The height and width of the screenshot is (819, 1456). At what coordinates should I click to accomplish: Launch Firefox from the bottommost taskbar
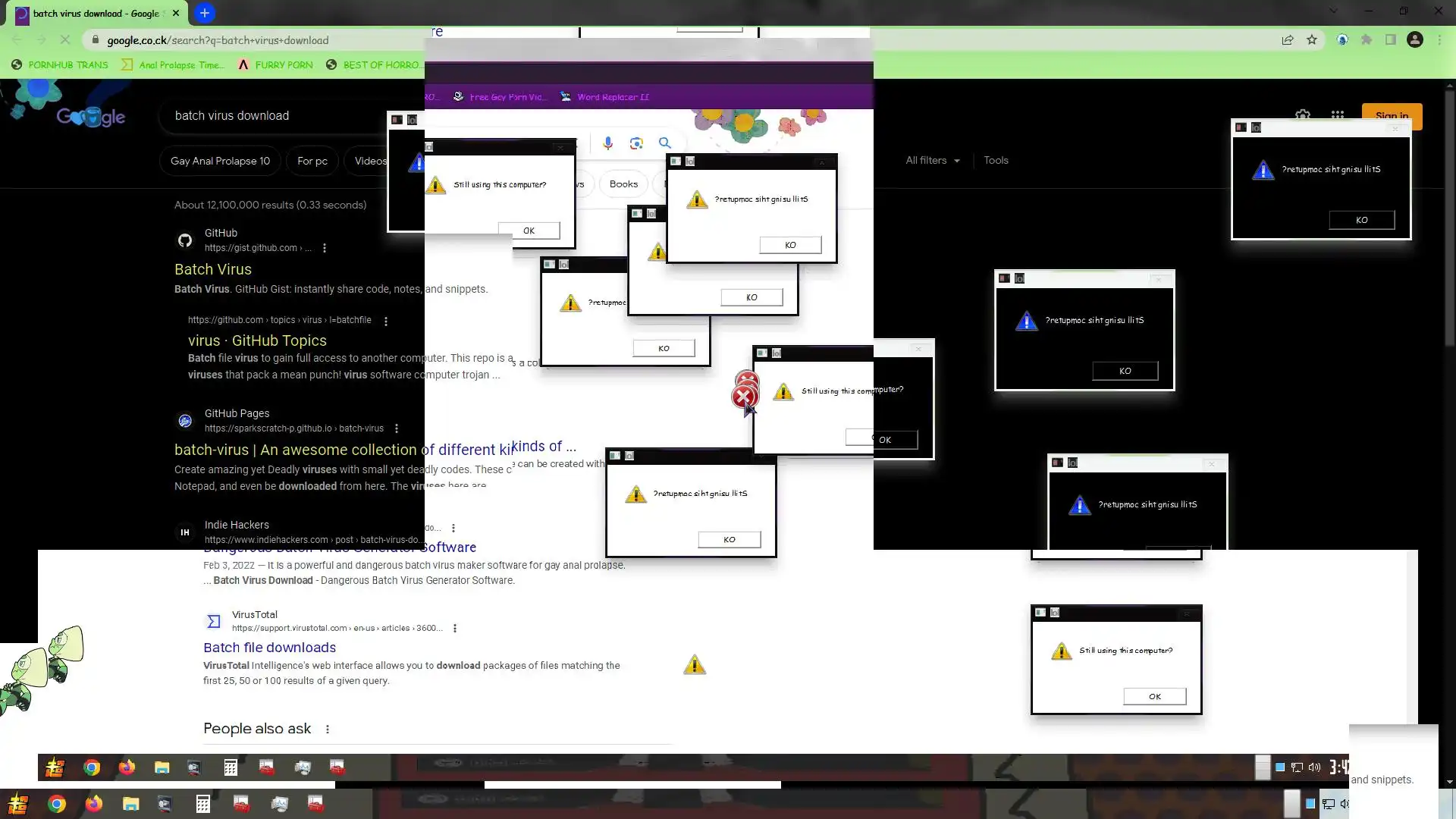(93, 804)
